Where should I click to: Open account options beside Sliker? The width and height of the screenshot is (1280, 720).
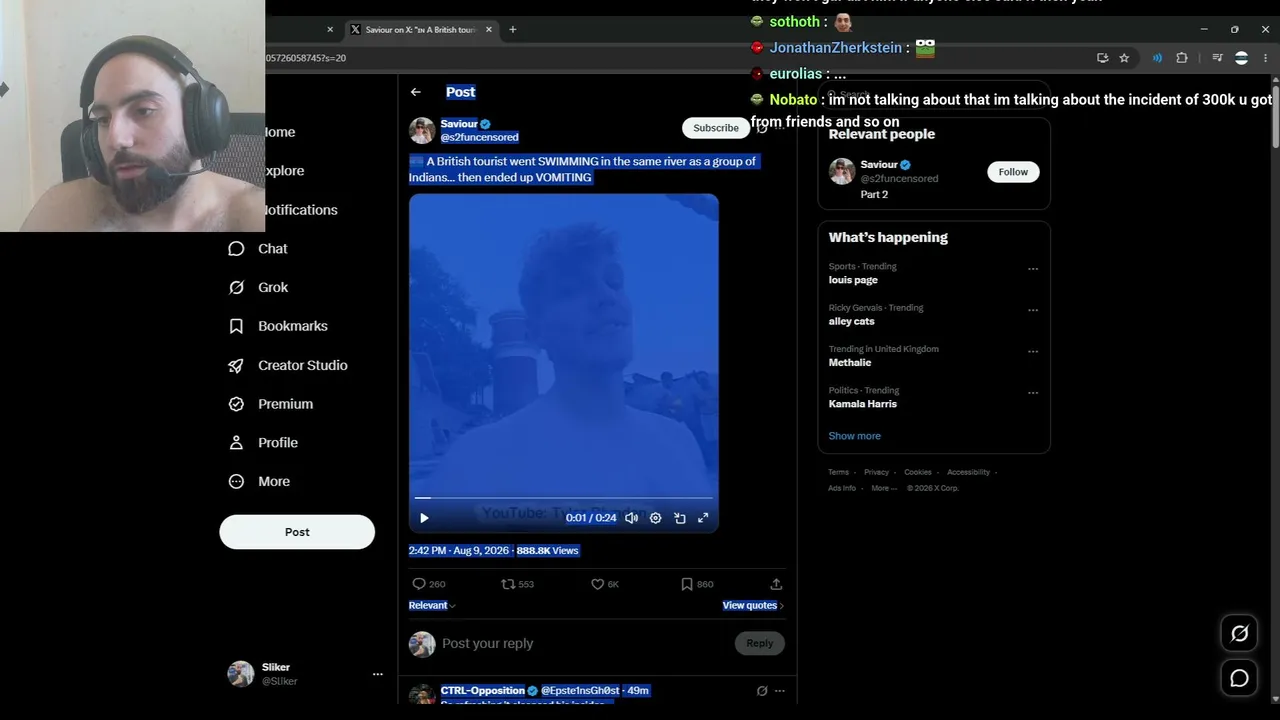[x=378, y=675]
